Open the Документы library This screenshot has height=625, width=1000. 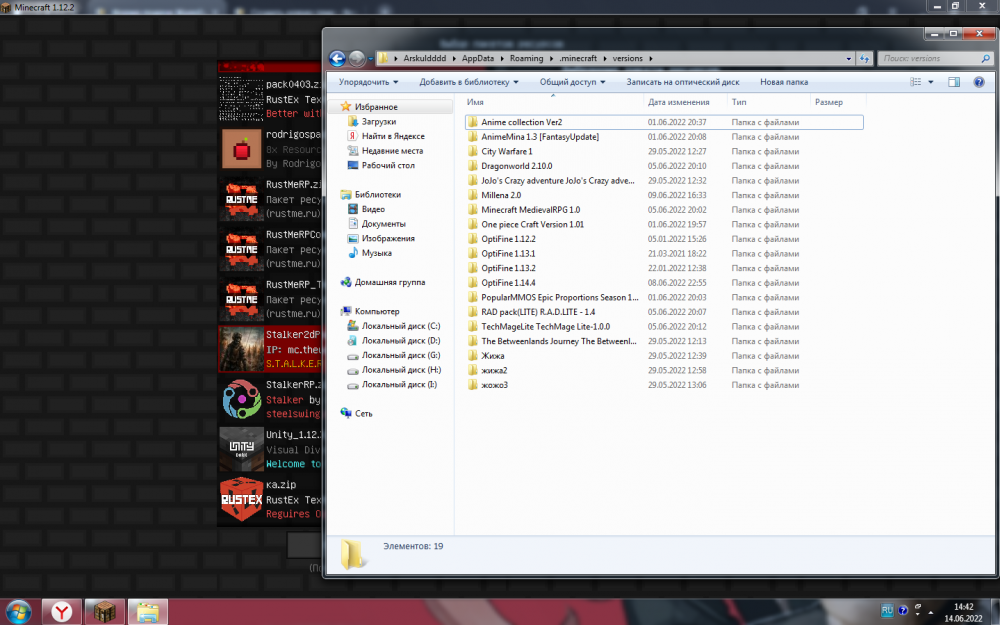383,224
